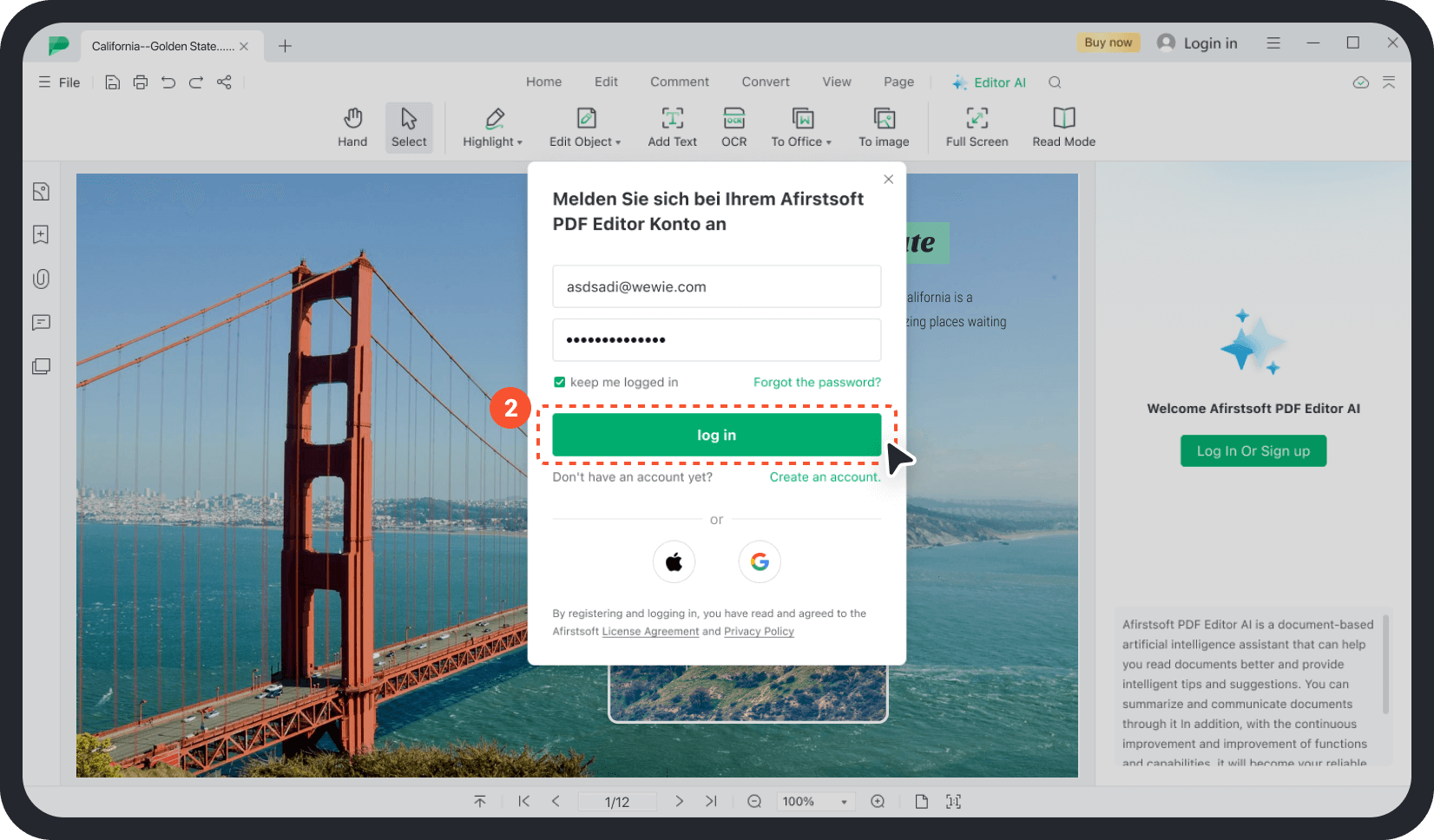
Task: Open the bookmarks panel in the left sidebar
Action: (41, 234)
